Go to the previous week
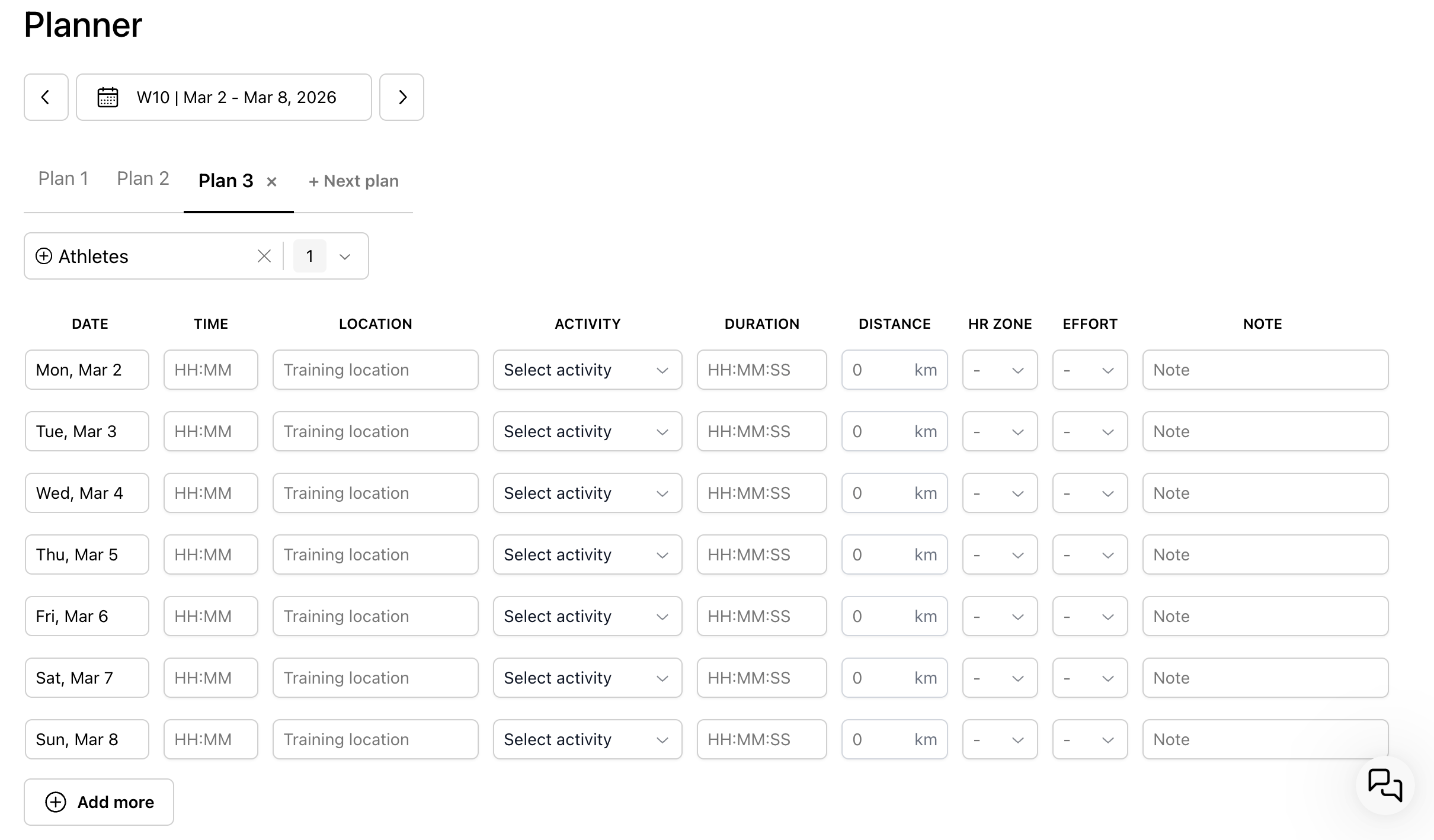The image size is (1434, 840). tap(46, 97)
